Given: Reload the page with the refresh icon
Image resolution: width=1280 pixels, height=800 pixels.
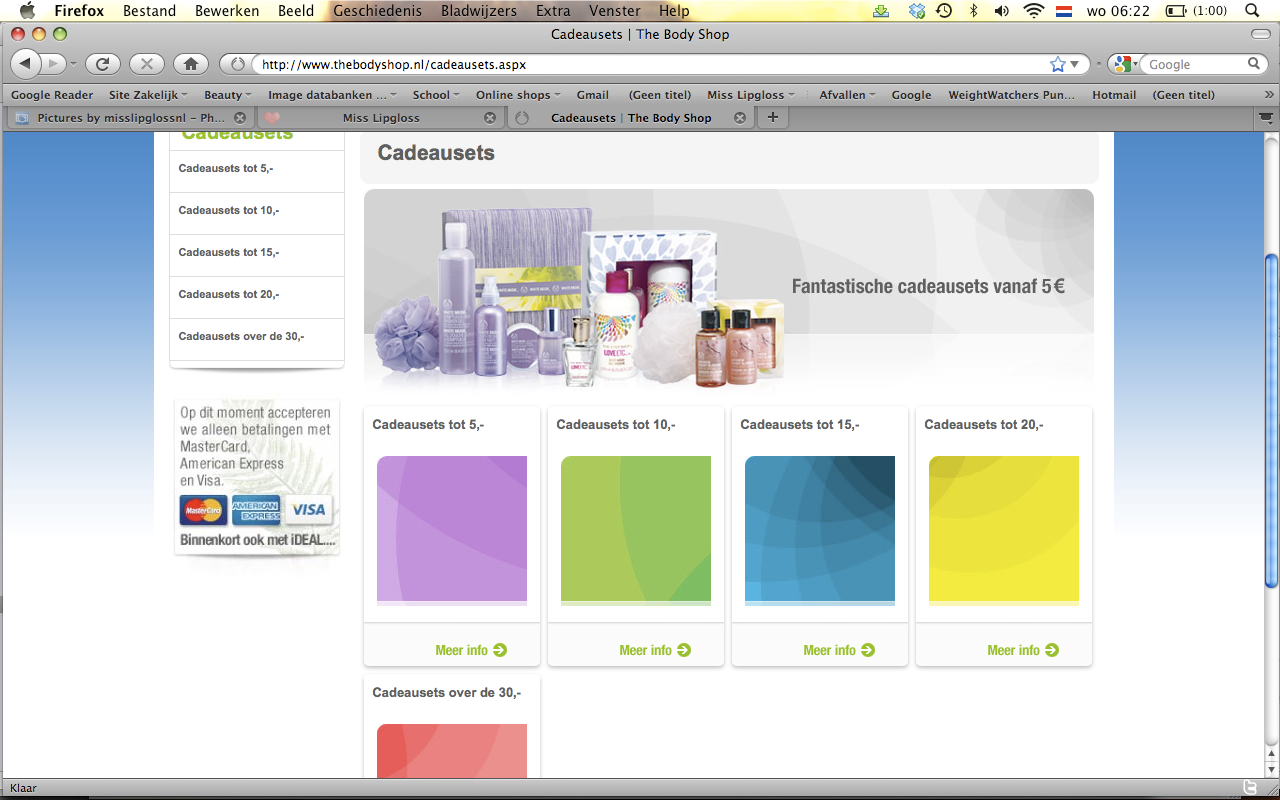Looking at the screenshot, I should [x=102, y=64].
